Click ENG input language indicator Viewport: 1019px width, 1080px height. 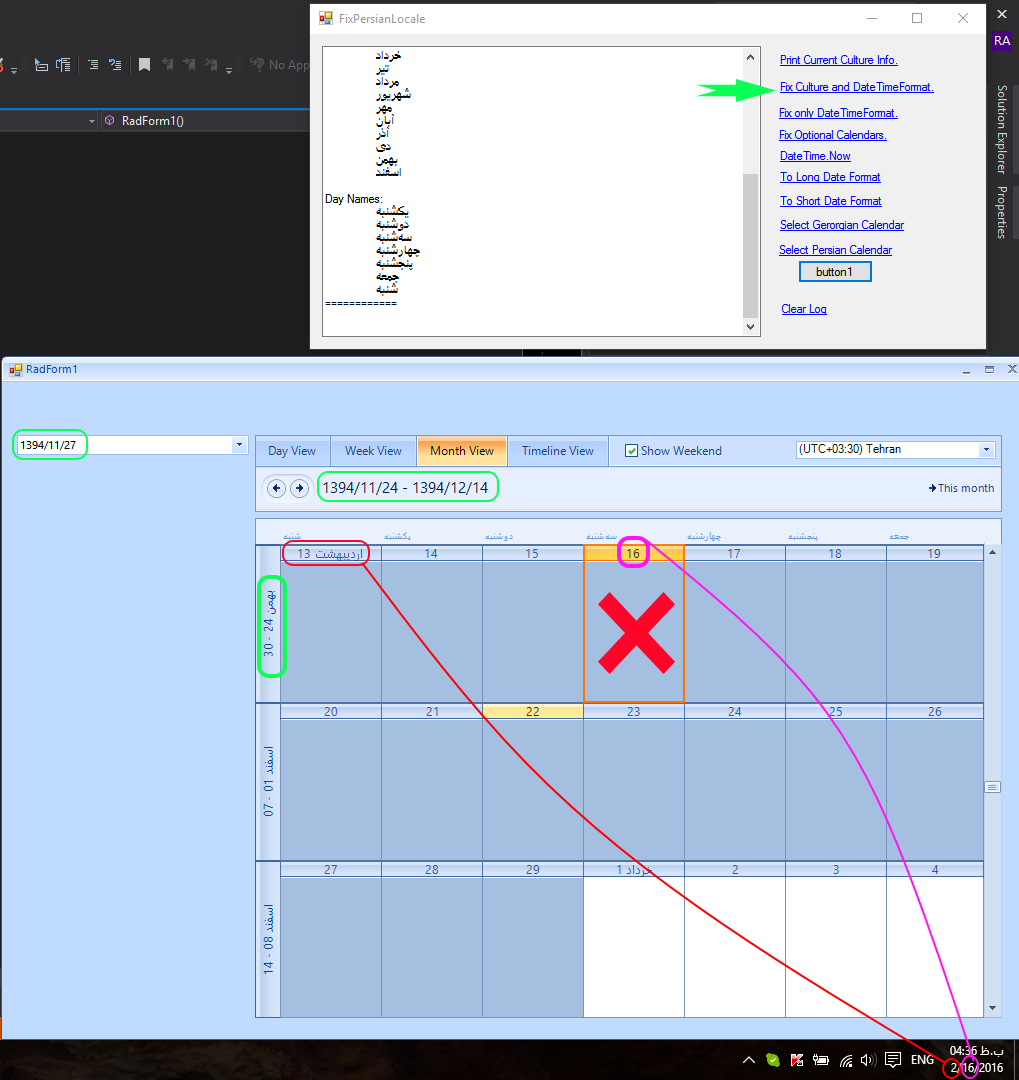point(922,1060)
